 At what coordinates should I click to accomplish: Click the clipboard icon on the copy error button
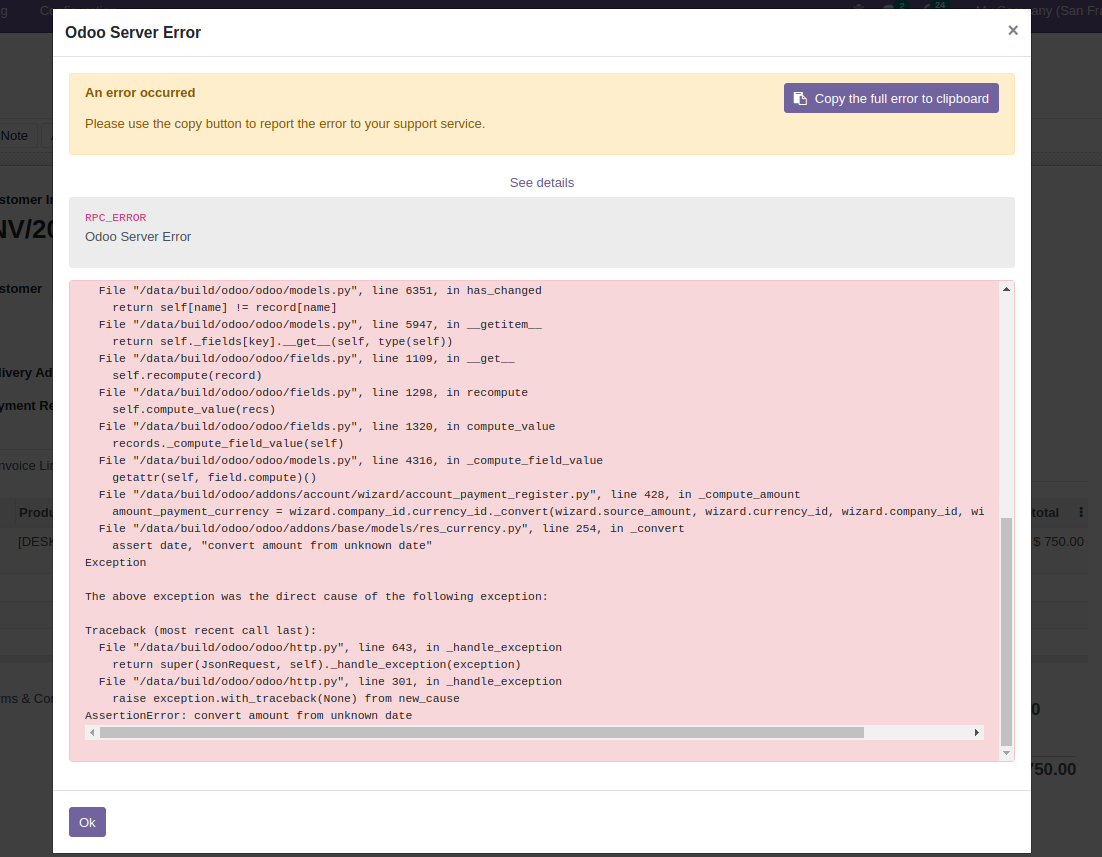click(x=800, y=98)
